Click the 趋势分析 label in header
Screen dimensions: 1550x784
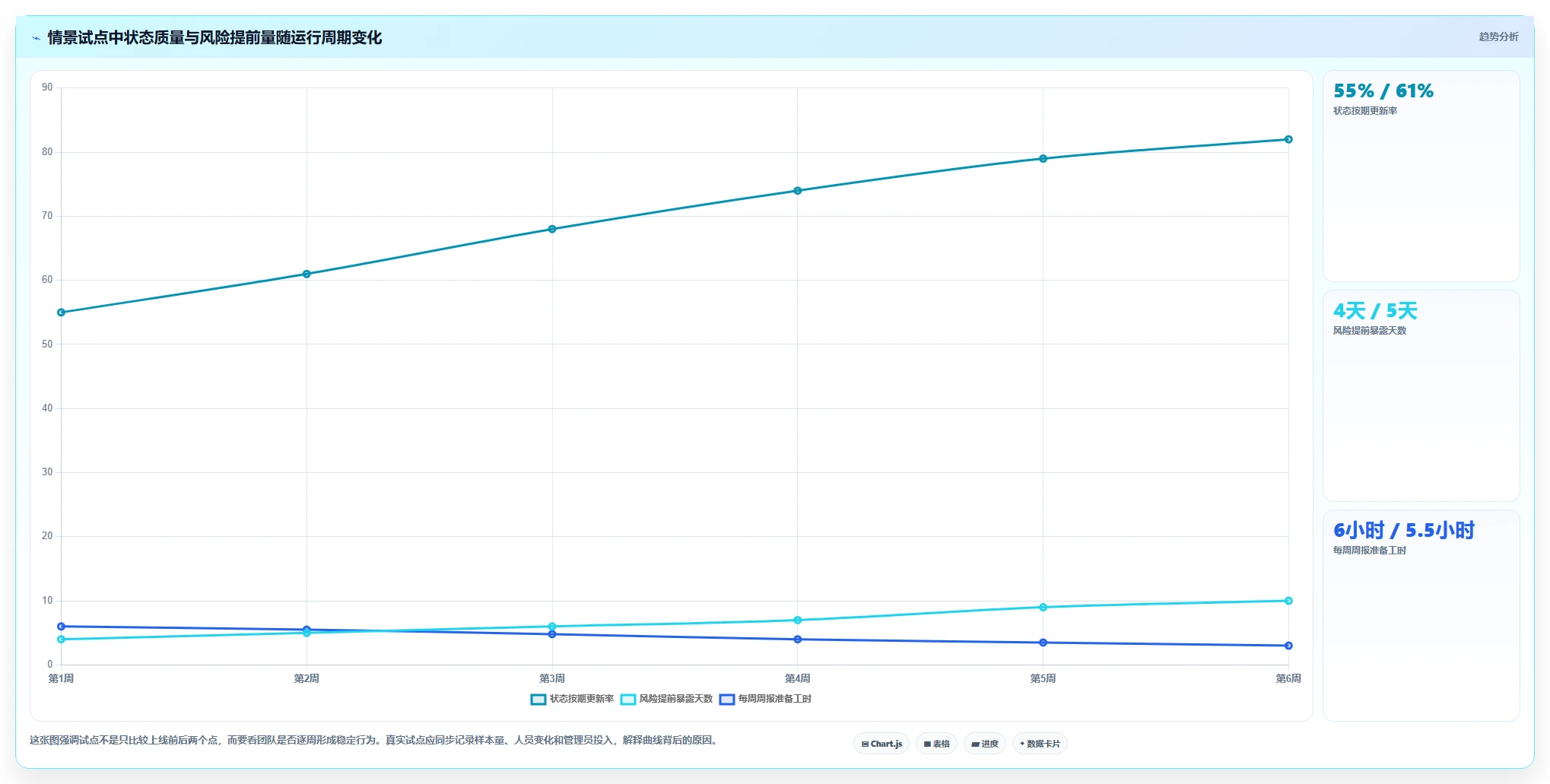[x=1498, y=37]
